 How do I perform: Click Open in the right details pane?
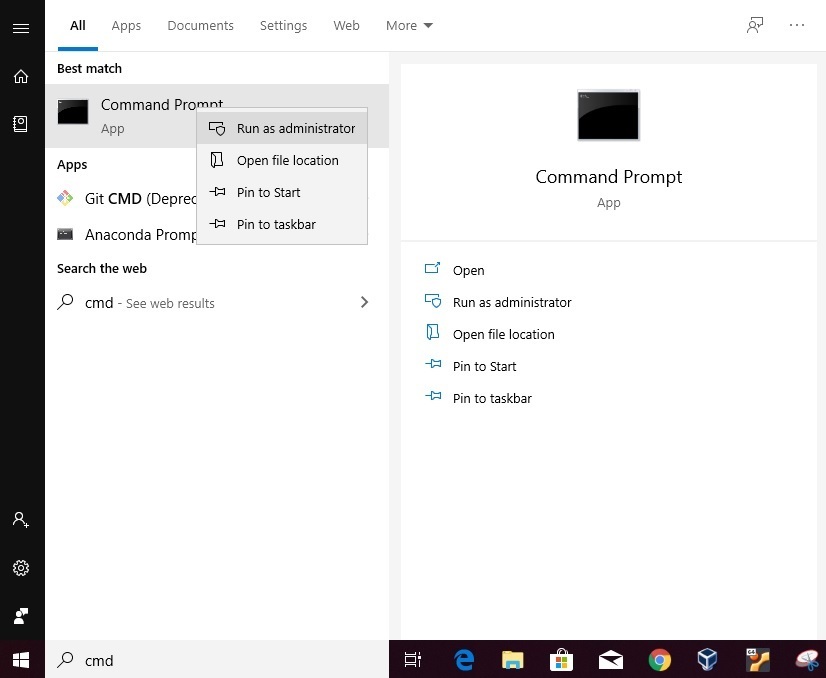tap(468, 270)
